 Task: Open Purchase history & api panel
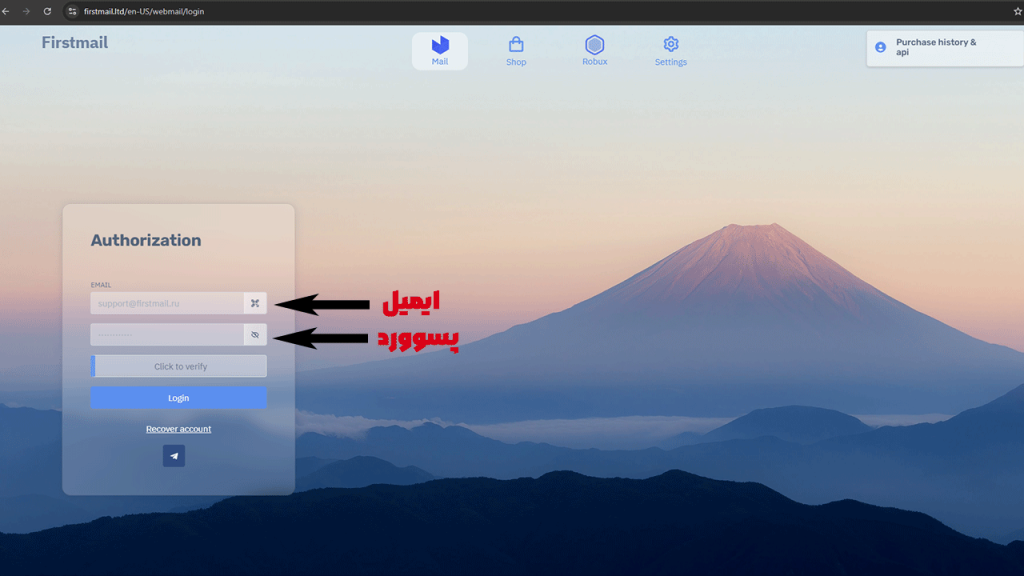click(936, 47)
